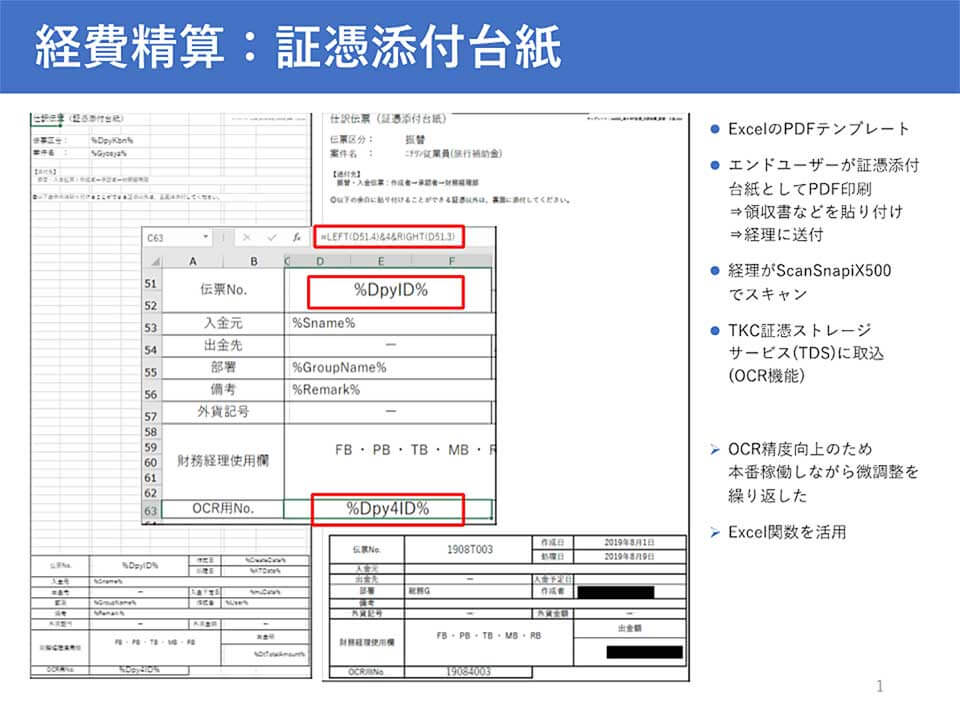Click the text ⇒経理に送付
960x702 pixels.
776,234
